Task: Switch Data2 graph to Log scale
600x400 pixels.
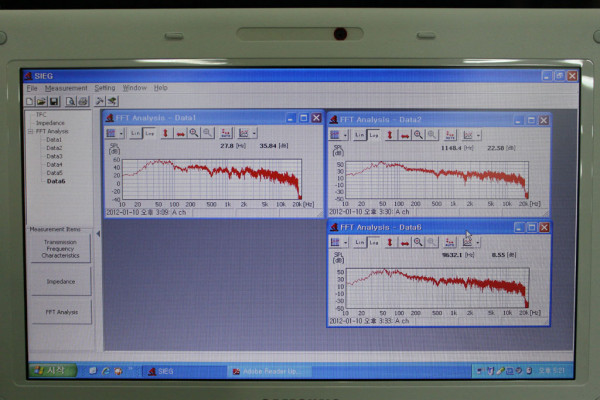Action: [x=373, y=135]
